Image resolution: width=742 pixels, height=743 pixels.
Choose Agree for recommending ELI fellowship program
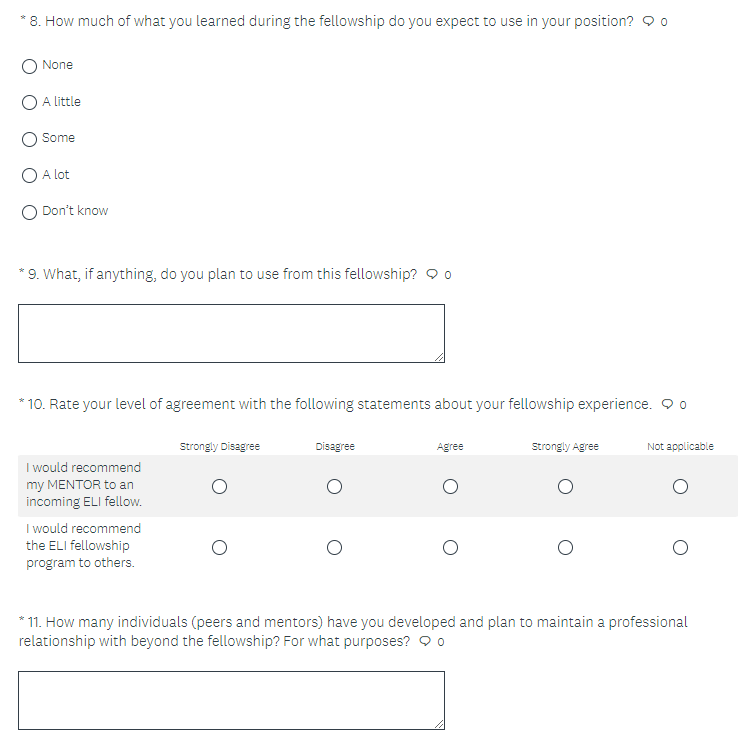(450, 547)
